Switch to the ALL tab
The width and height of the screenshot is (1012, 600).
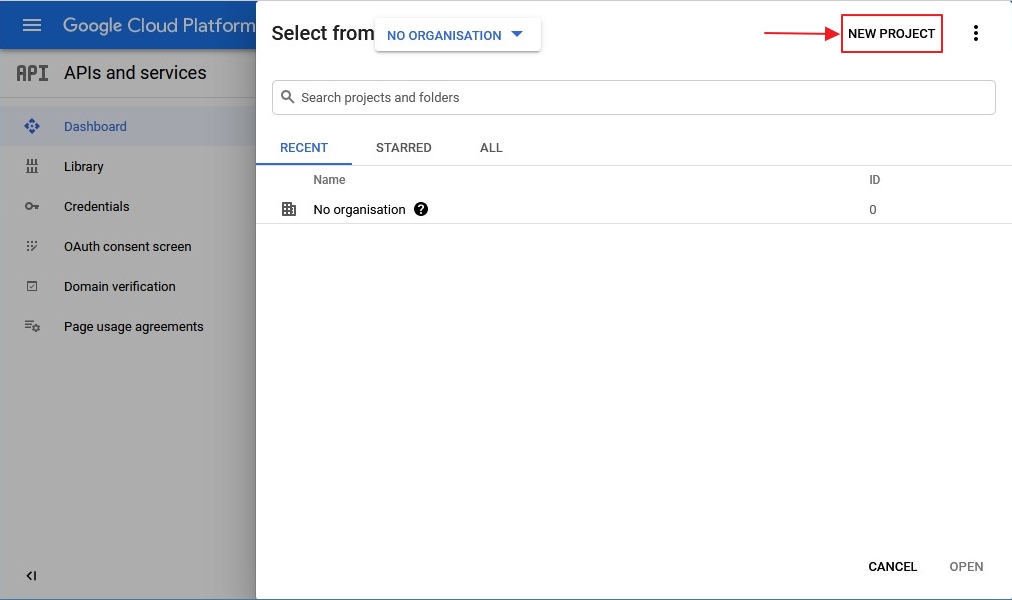pyautogui.click(x=491, y=148)
